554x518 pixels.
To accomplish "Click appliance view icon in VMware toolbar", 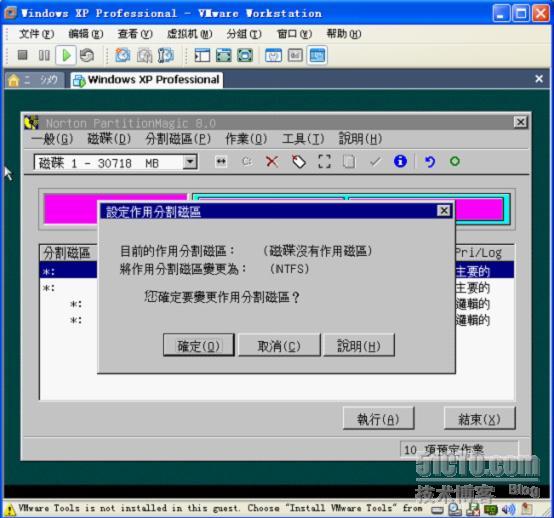I will pyautogui.click(x=295, y=55).
